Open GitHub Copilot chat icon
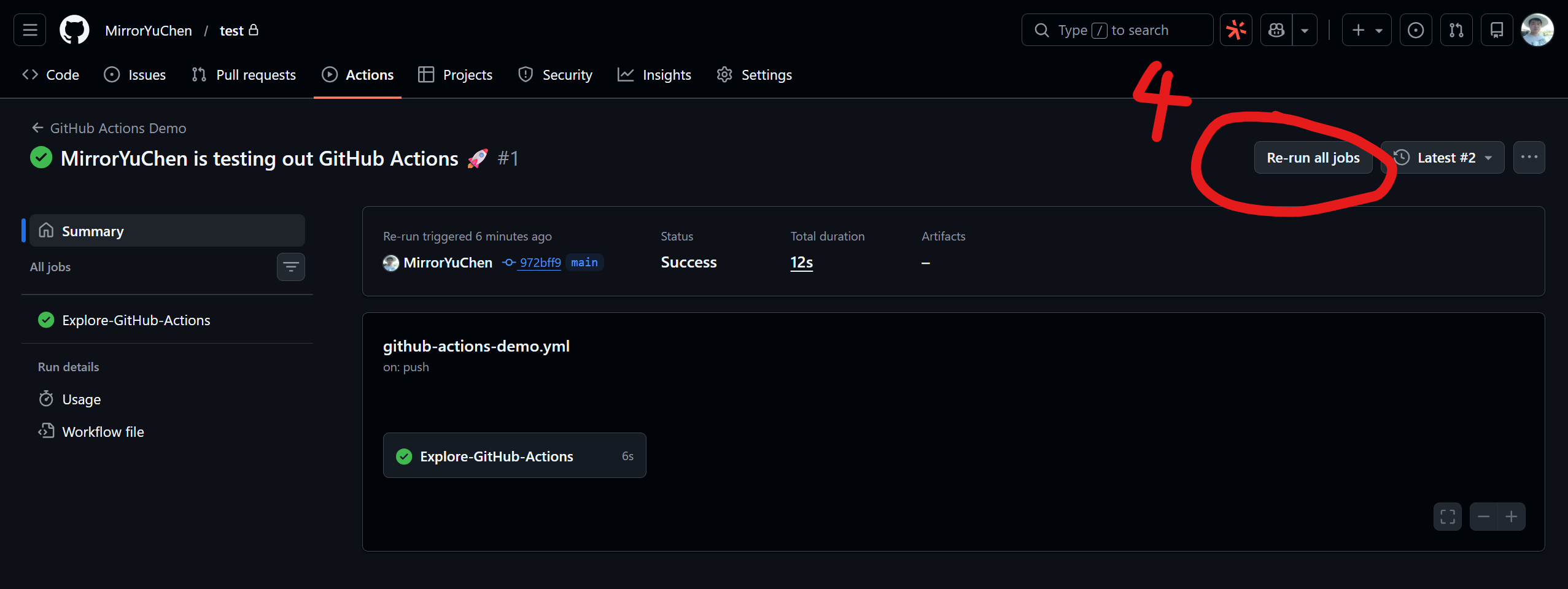The width and height of the screenshot is (1568, 589). click(x=1276, y=29)
